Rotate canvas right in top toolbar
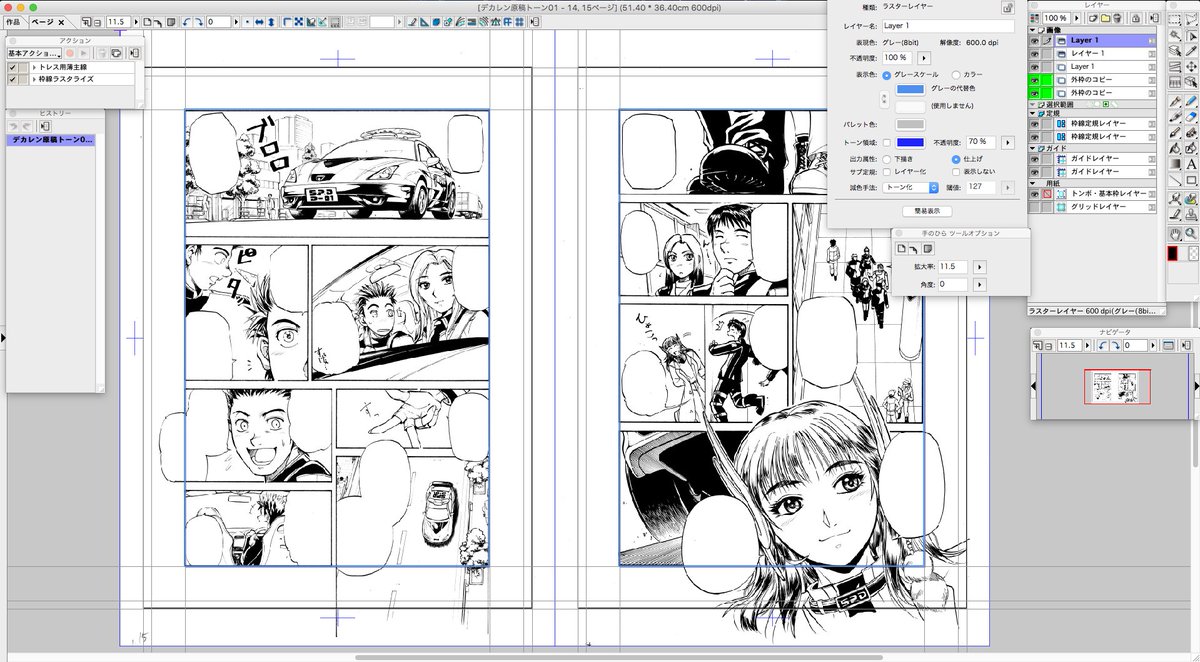This screenshot has height=662, width=1200. click(199, 22)
